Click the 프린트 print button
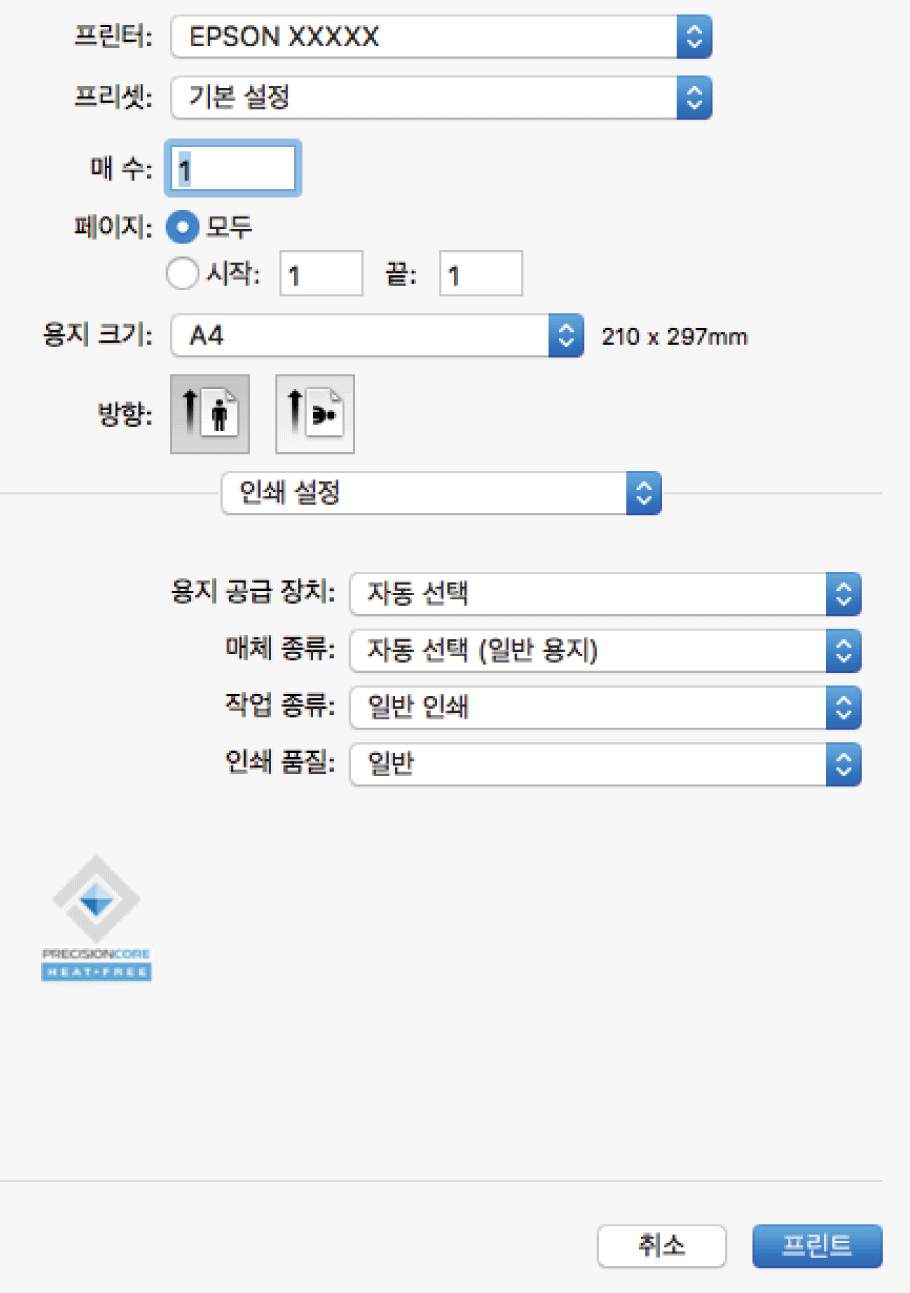This screenshot has width=910, height=1293. pyautogui.click(x=817, y=1246)
